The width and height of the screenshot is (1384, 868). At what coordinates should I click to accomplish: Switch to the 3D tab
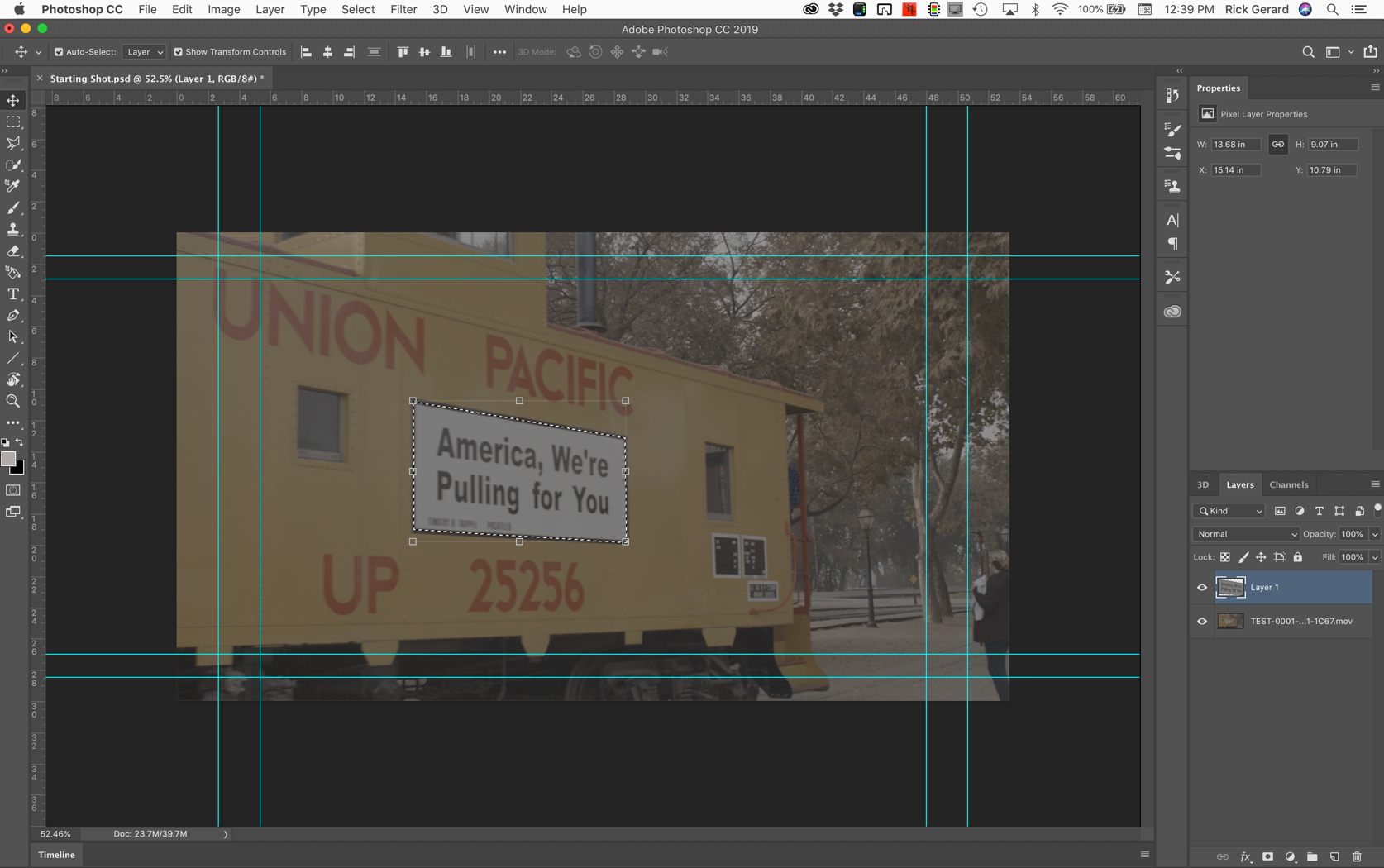(1203, 484)
